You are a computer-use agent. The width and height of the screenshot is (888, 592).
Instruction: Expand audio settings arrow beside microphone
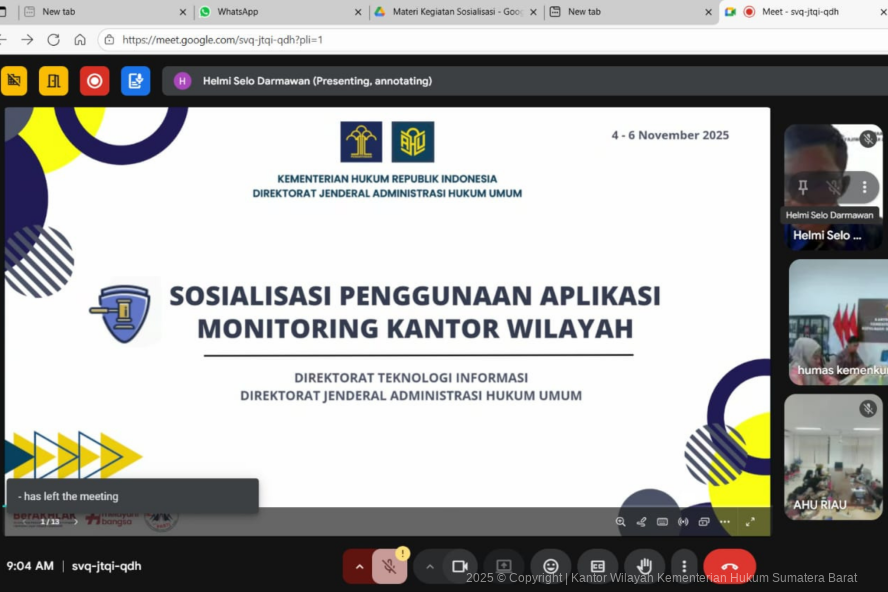359,566
